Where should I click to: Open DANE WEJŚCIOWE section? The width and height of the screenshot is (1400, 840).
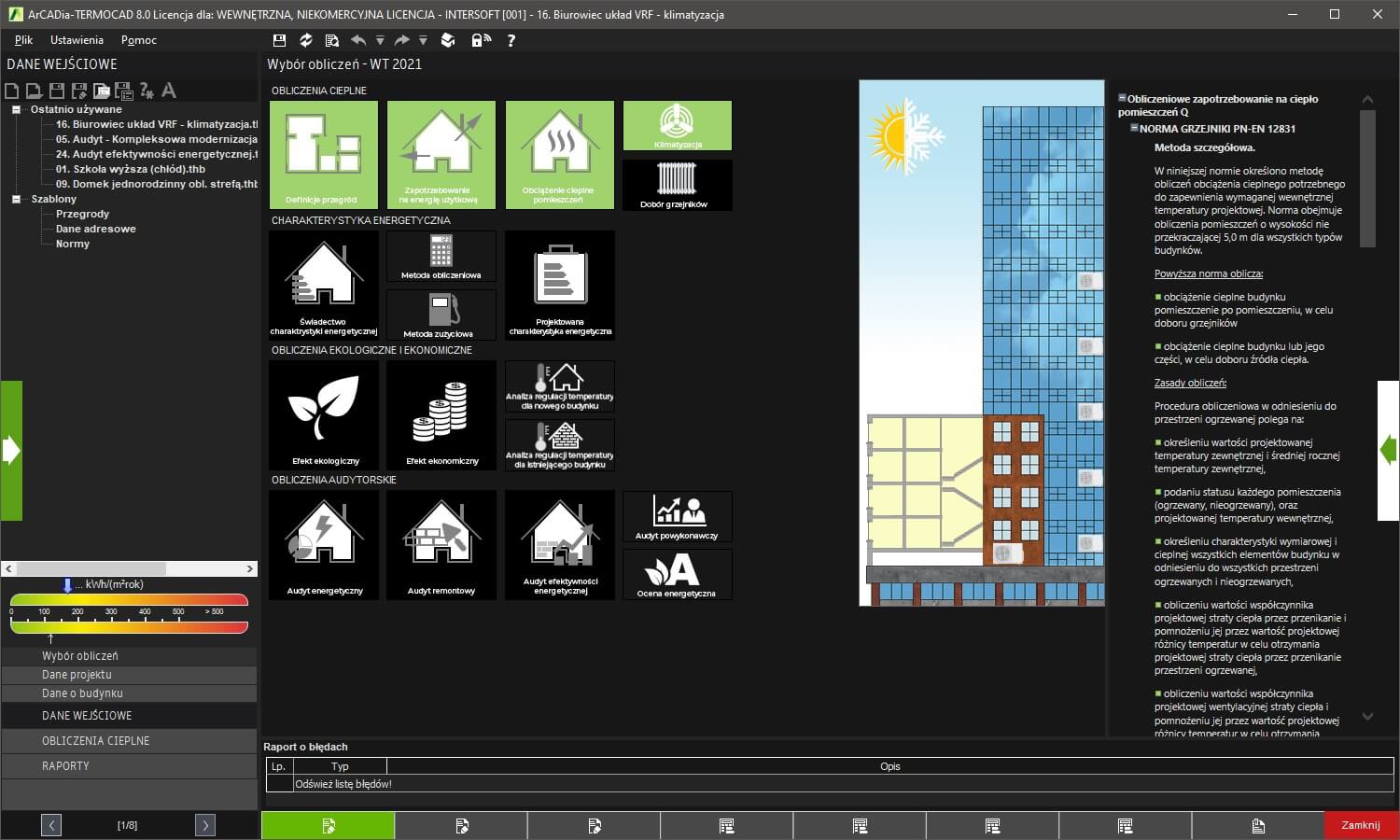click(x=129, y=716)
